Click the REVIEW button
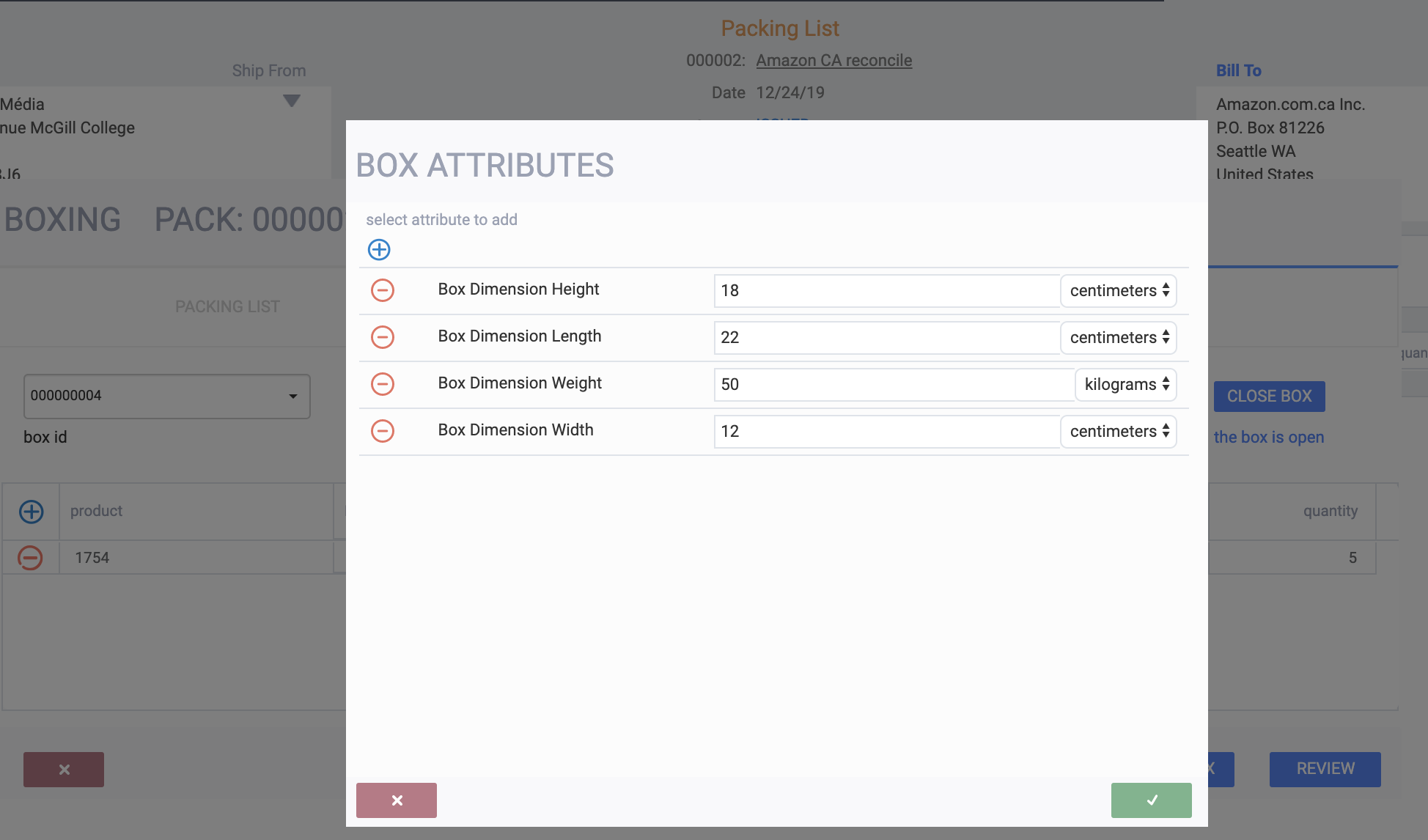This screenshot has height=840, width=1428. click(x=1325, y=769)
